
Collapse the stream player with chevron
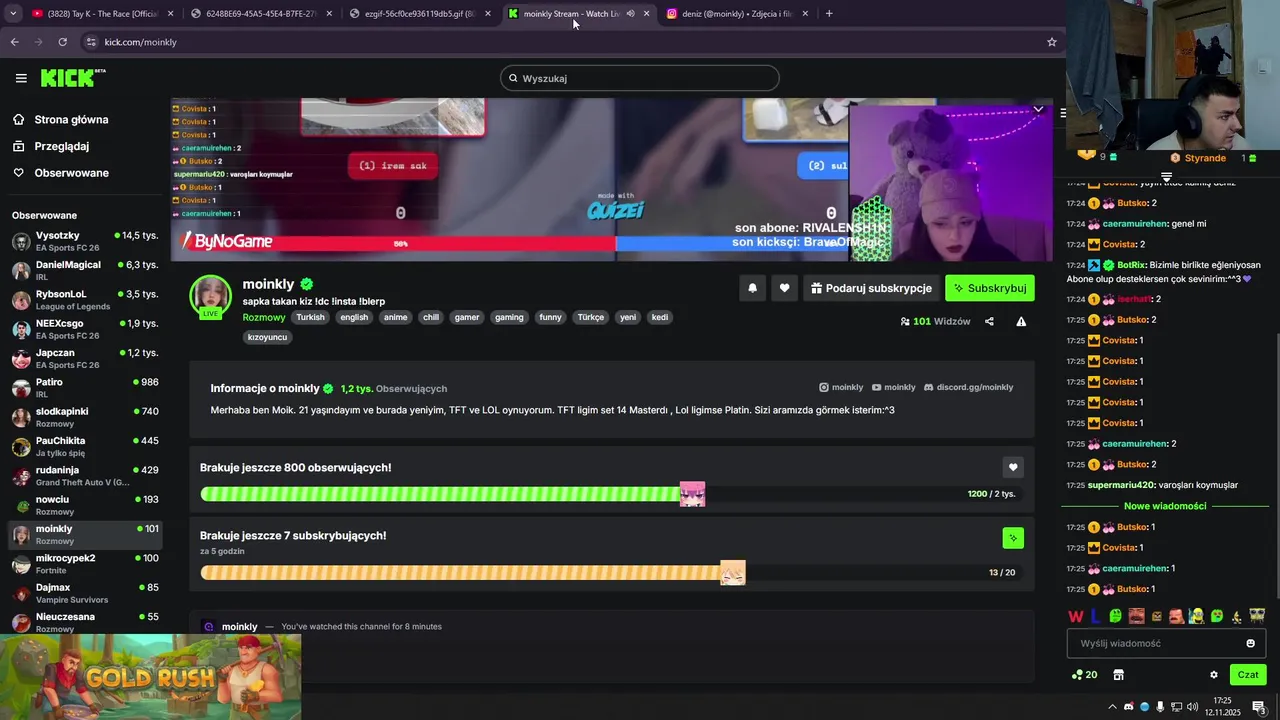click(x=1038, y=109)
